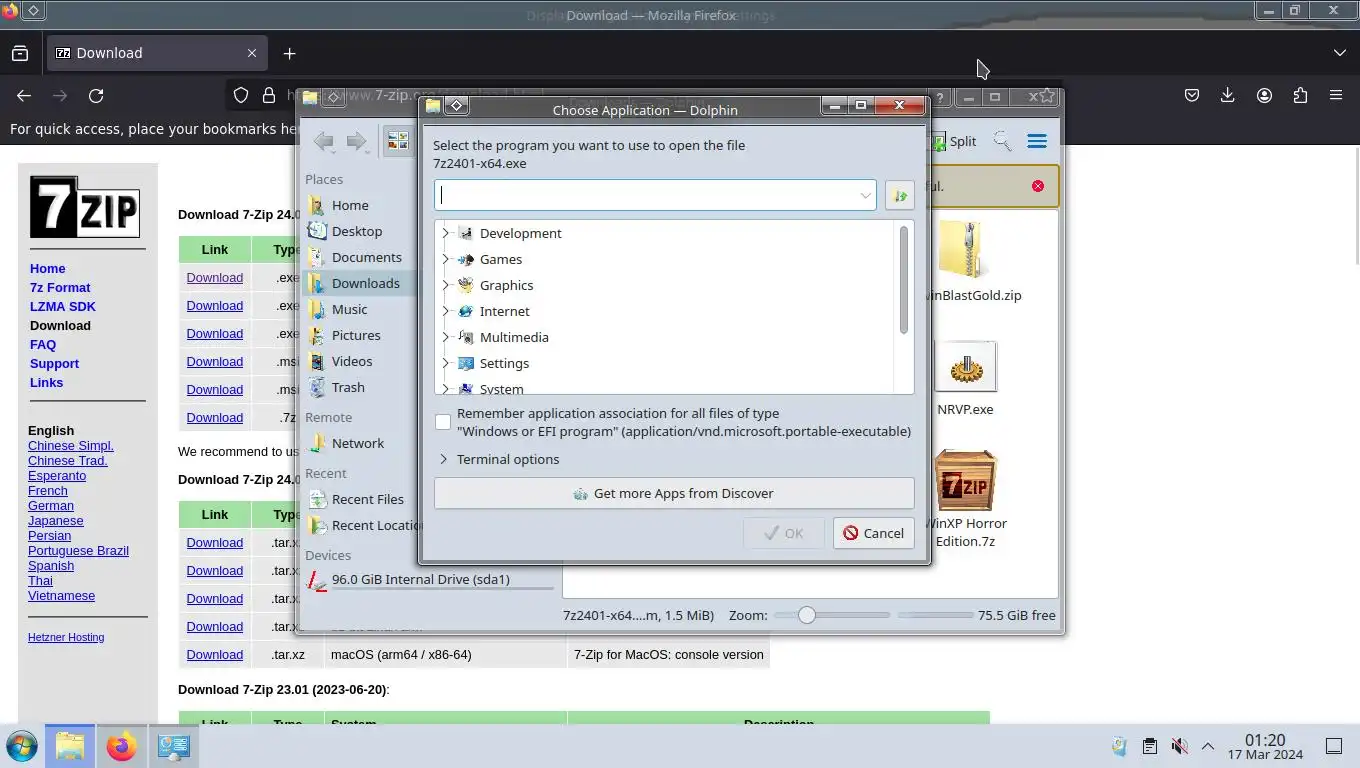This screenshot has height=768, width=1360.
Task: Open 7z Format link on 7-Zip page
Action: point(60,287)
